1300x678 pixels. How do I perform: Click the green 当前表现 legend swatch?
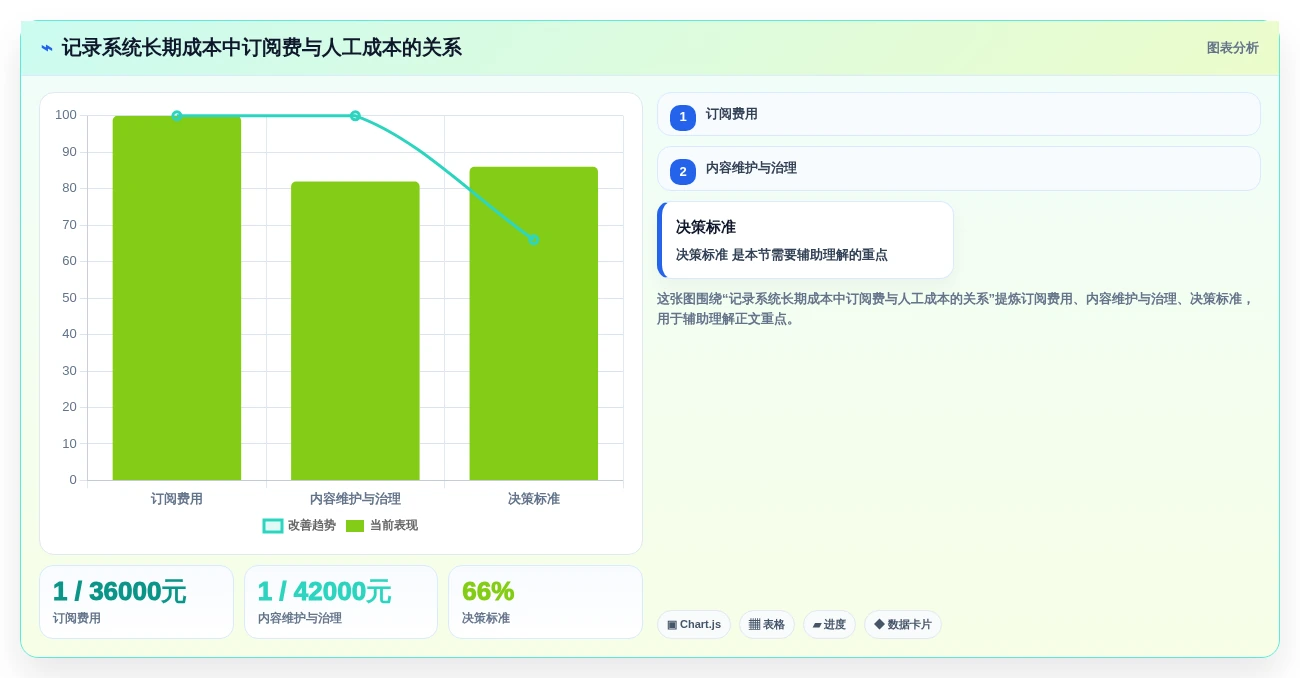point(355,526)
